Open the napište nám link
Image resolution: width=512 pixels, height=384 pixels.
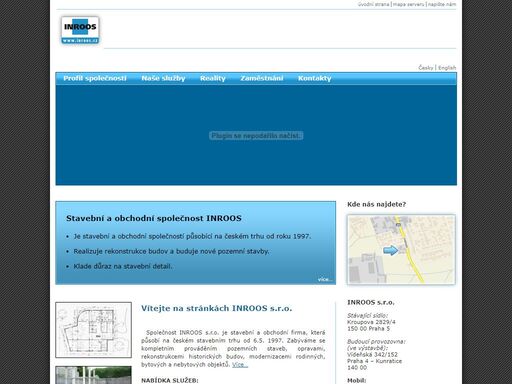[442, 4]
